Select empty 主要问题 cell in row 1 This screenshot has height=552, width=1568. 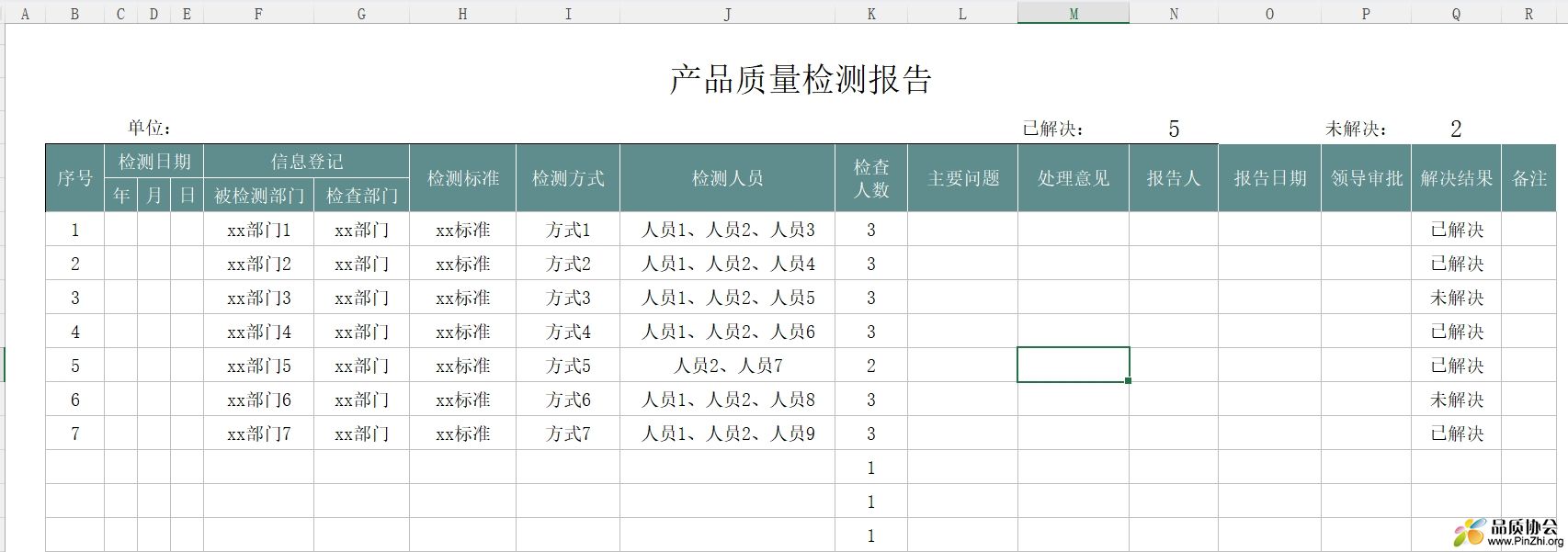(x=962, y=230)
